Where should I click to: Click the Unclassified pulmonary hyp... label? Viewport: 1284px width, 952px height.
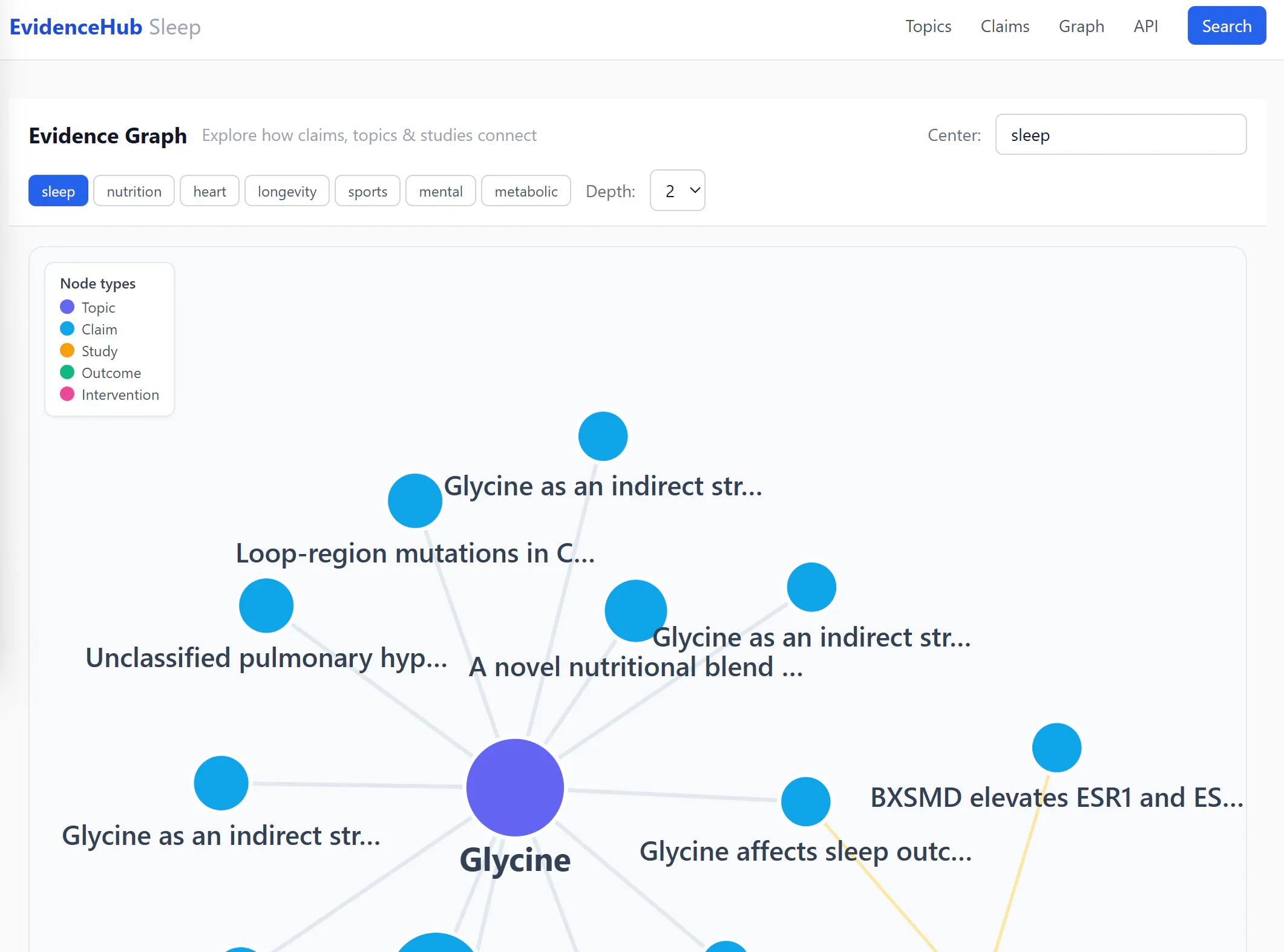[x=266, y=658]
